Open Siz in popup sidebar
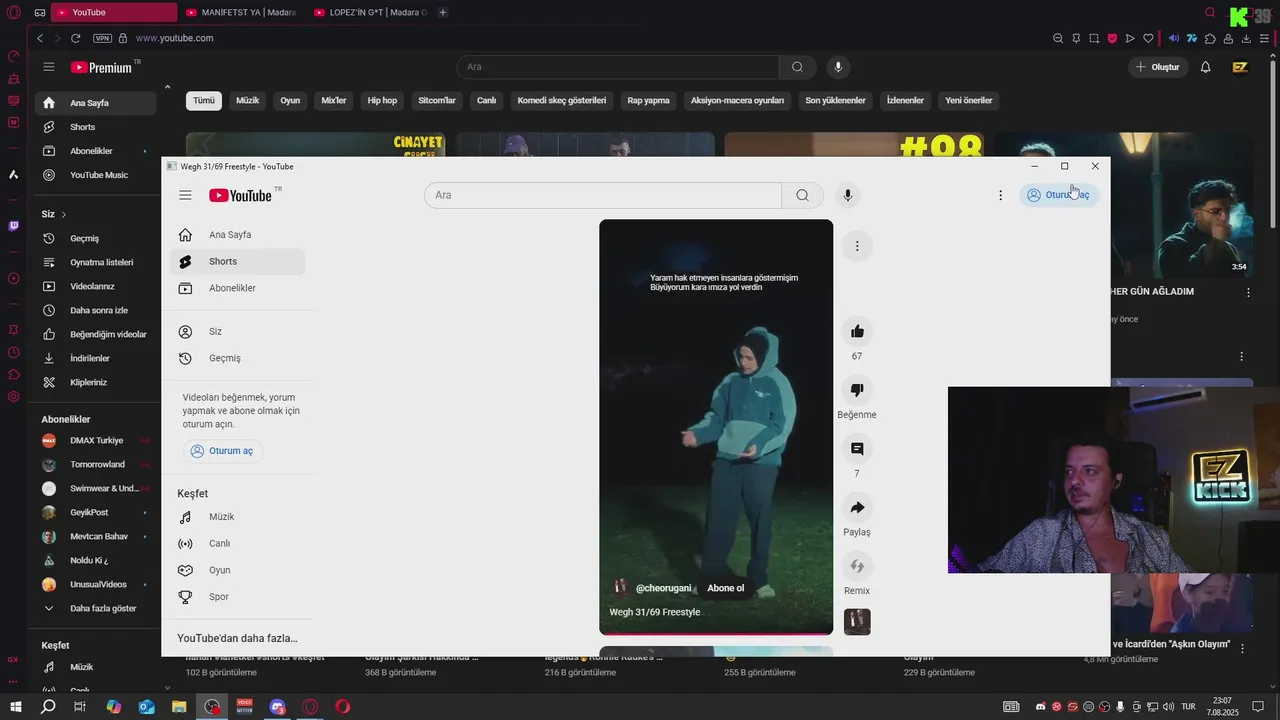 (237, 331)
